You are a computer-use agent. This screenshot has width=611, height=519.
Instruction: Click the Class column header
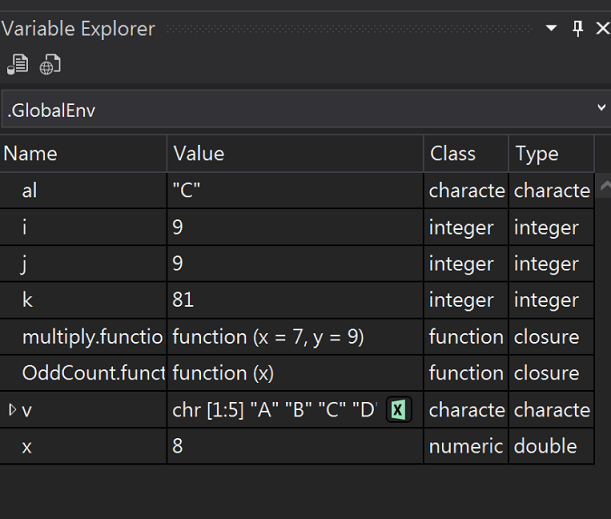pyautogui.click(x=466, y=154)
